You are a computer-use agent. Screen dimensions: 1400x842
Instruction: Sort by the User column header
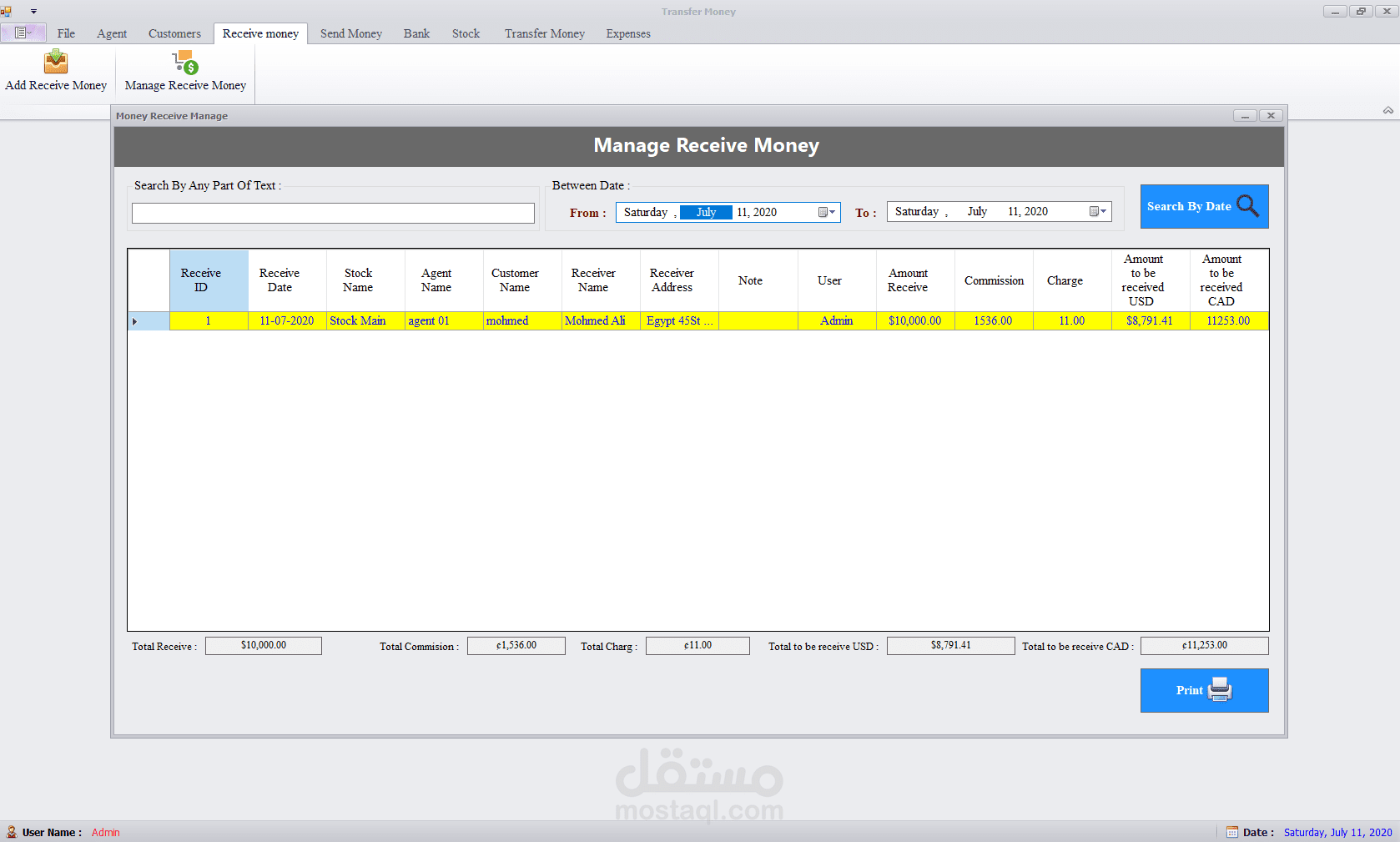pyautogui.click(x=837, y=280)
